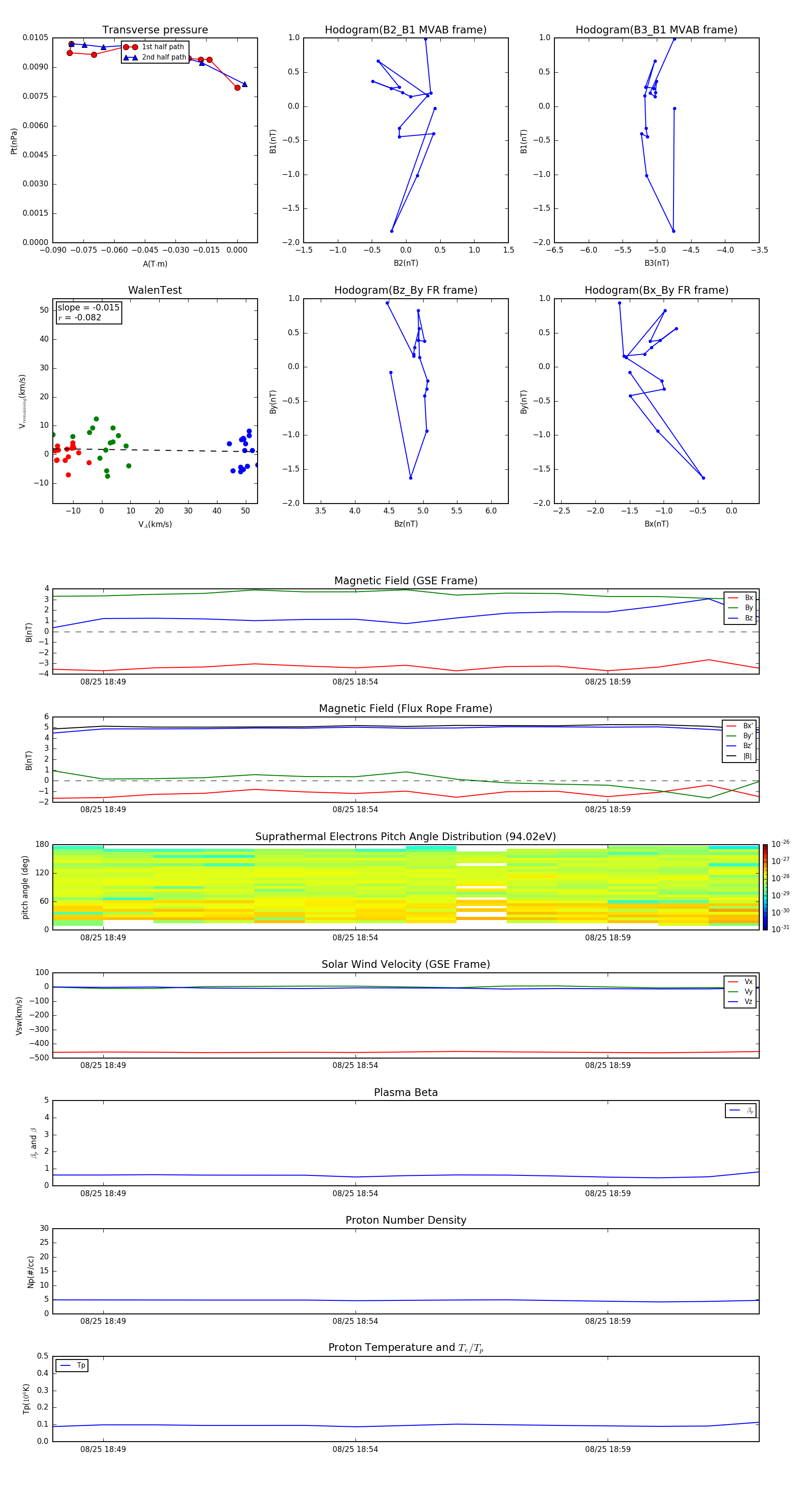Select the "slope = -0.015" annotation
This screenshot has height=1489, width=812.
[x=88, y=308]
